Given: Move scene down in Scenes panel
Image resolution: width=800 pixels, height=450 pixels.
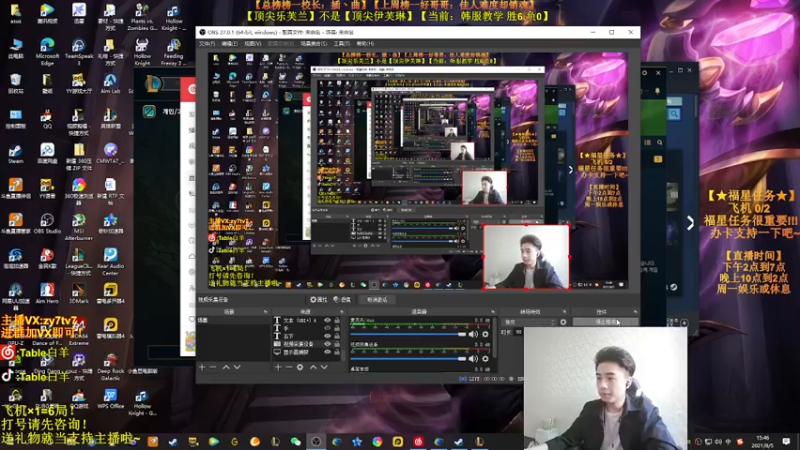Looking at the screenshot, I should [x=237, y=367].
